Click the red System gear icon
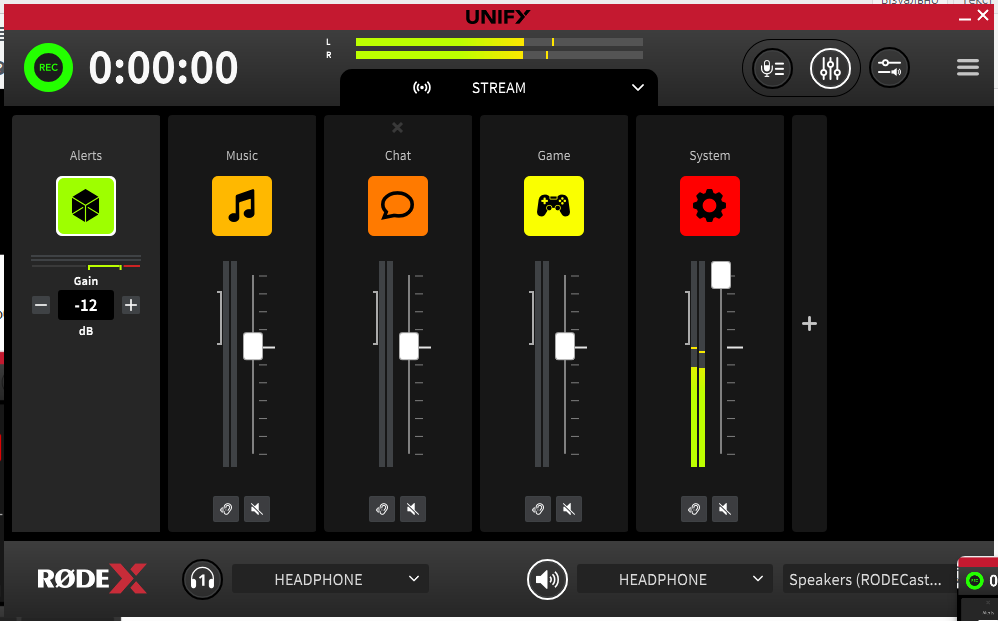Viewport: 998px width, 621px height. click(x=710, y=206)
